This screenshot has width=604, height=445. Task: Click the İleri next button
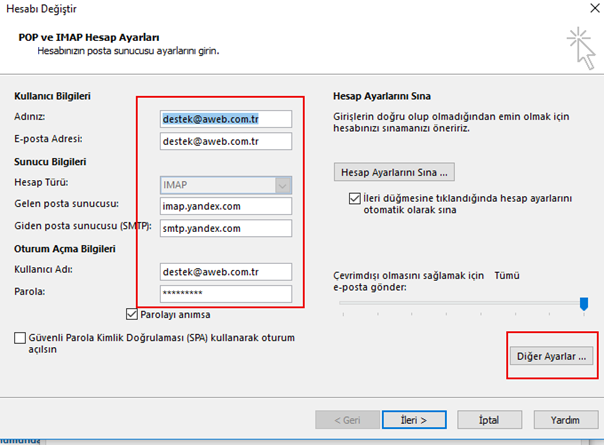[x=414, y=420]
